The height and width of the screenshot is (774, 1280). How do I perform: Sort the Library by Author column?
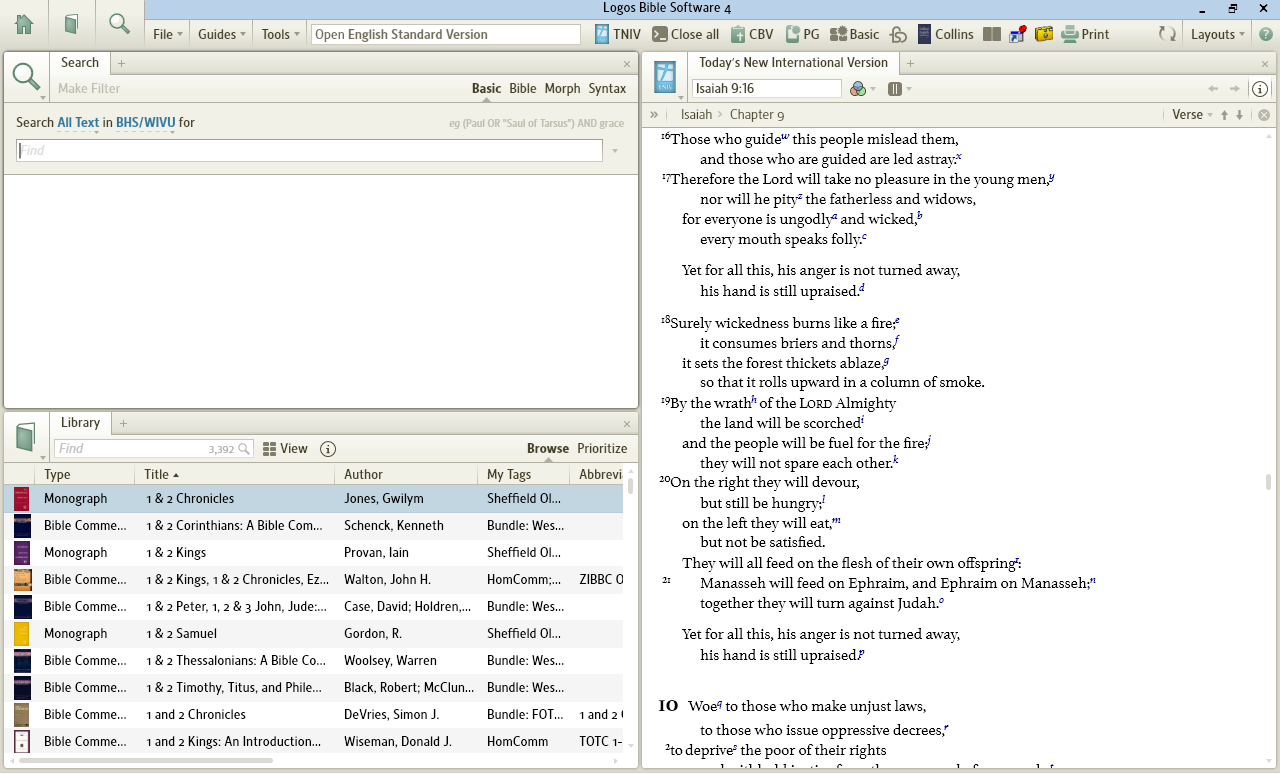coord(407,474)
